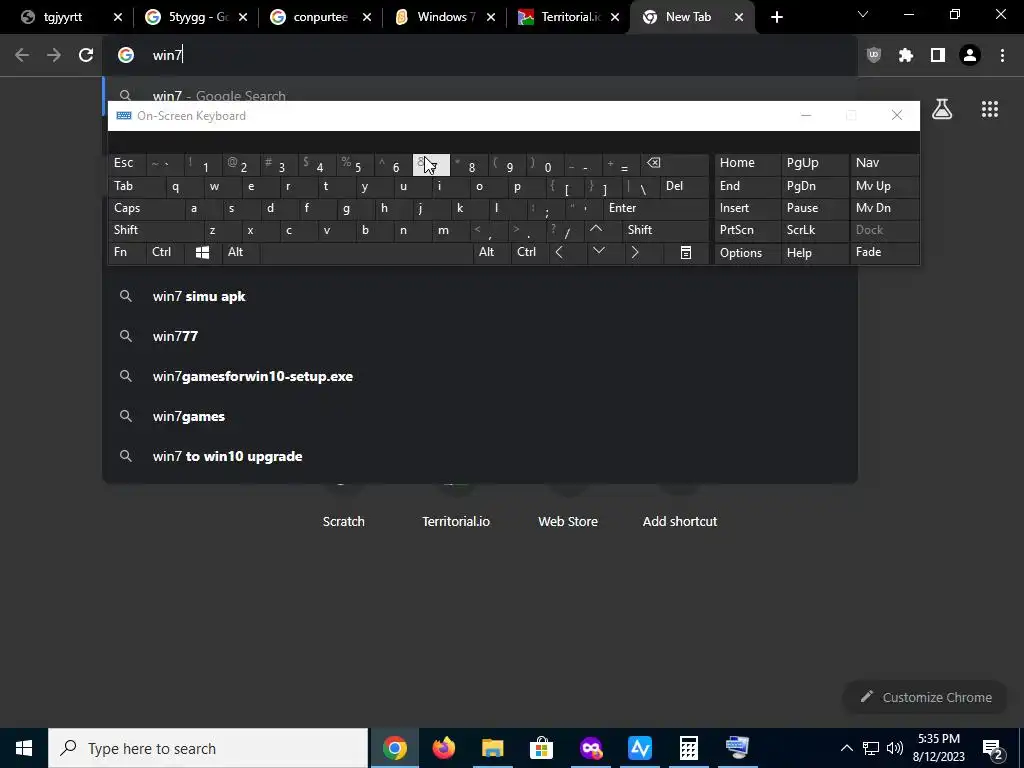Open the Search Labs flask icon
Viewport: 1024px width, 768px height.
[942, 109]
